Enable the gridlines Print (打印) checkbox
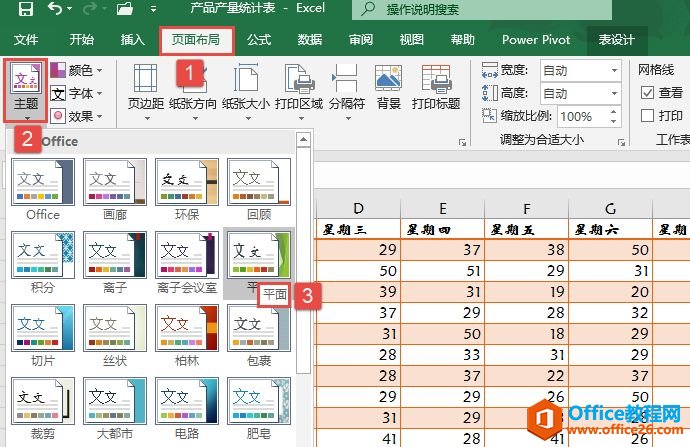The width and height of the screenshot is (690, 447). (647, 116)
